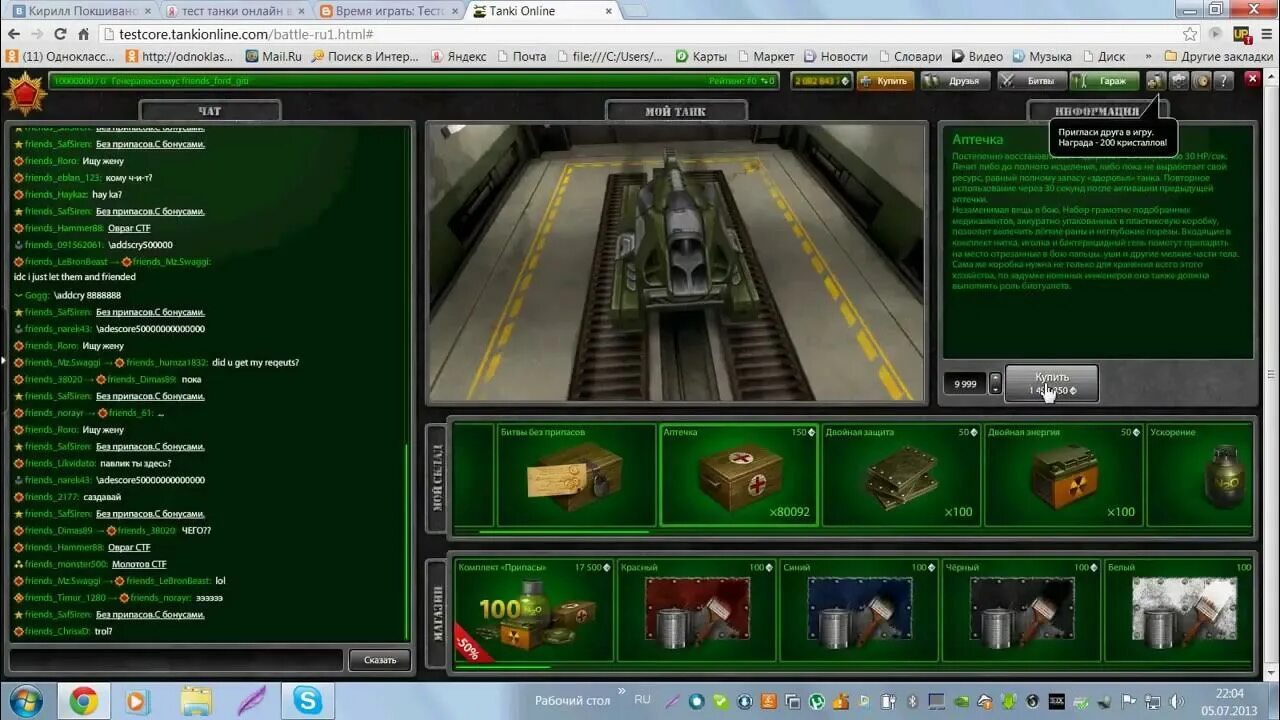Switch to the ЧАТ tab
Viewport: 1280px width, 720px height.
point(209,111)
